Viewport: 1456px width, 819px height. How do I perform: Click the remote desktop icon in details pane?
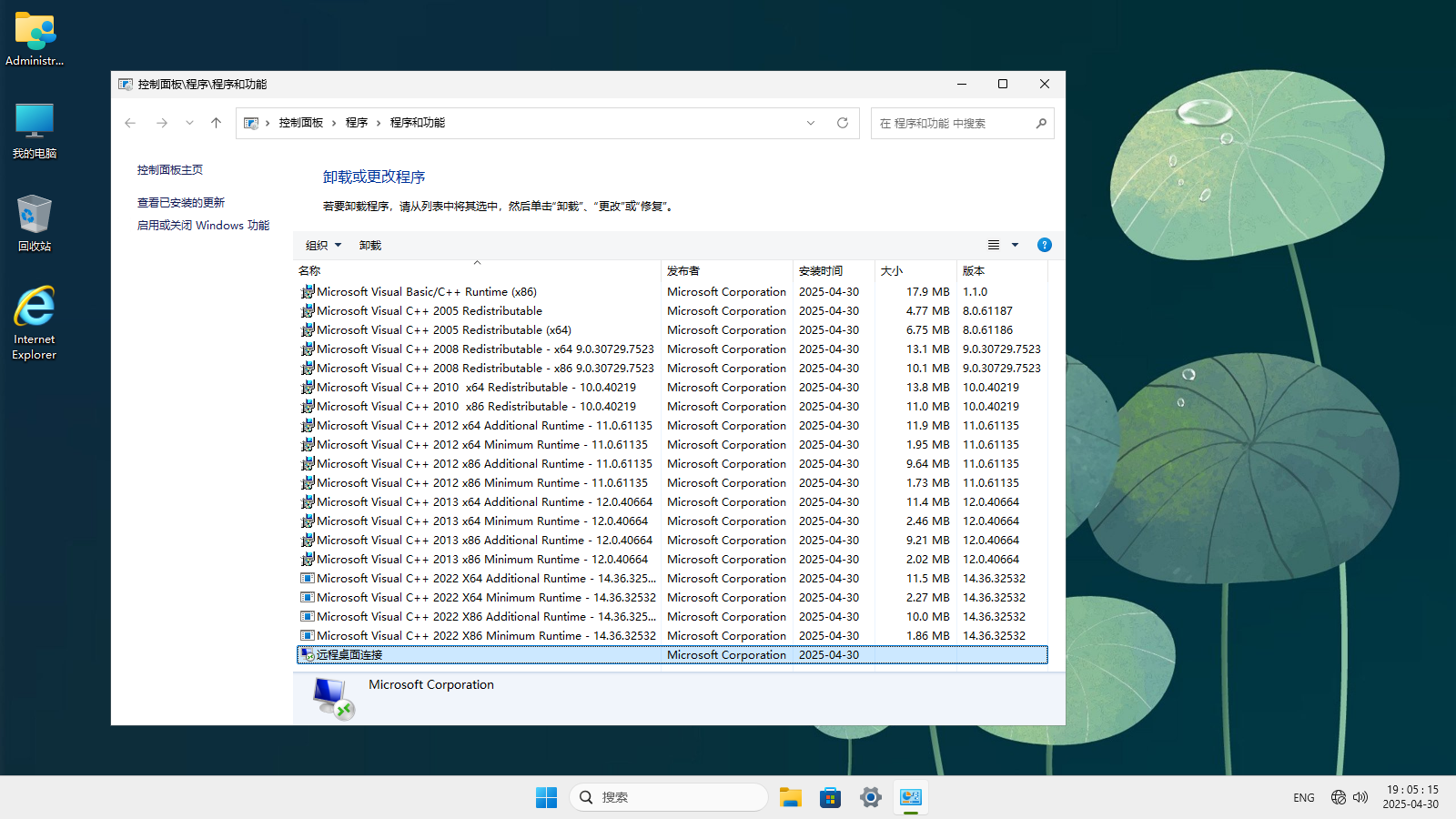click(333, 699)
